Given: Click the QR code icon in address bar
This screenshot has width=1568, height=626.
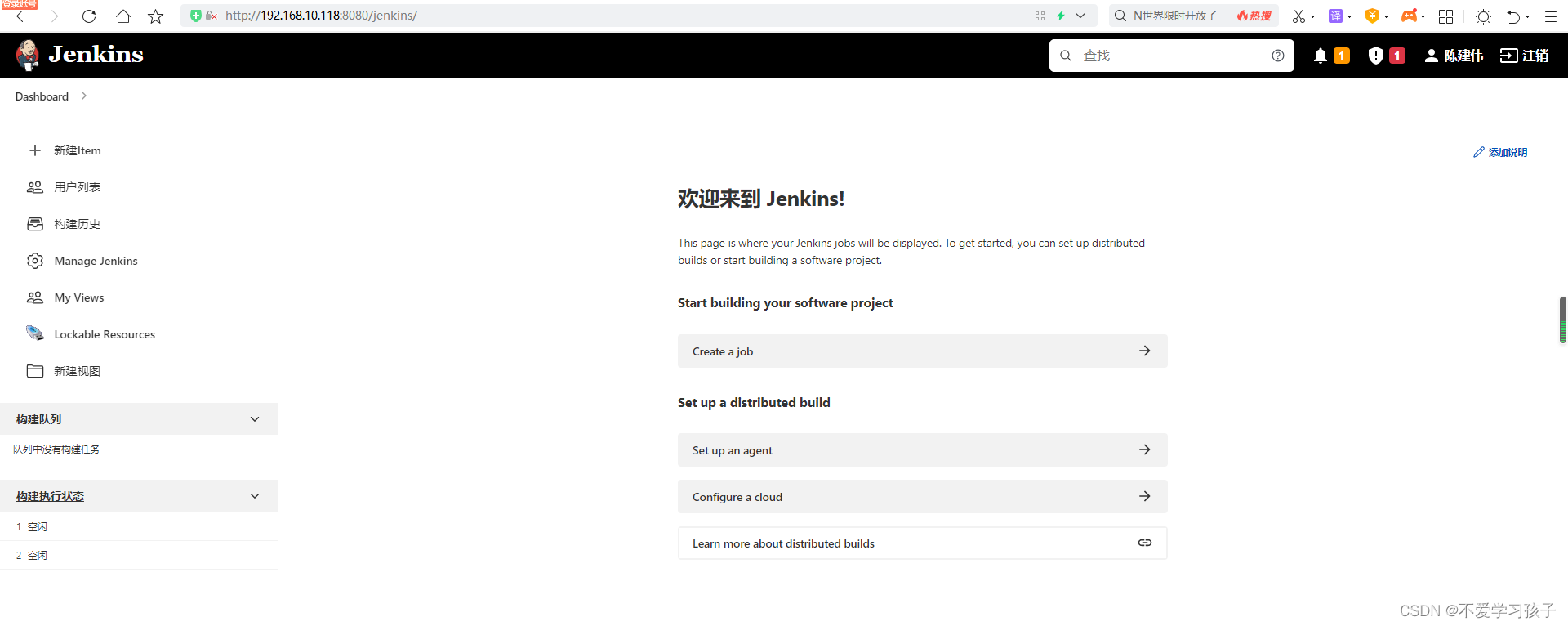Looking at the screenshot, I should (x=1040, y=16).
